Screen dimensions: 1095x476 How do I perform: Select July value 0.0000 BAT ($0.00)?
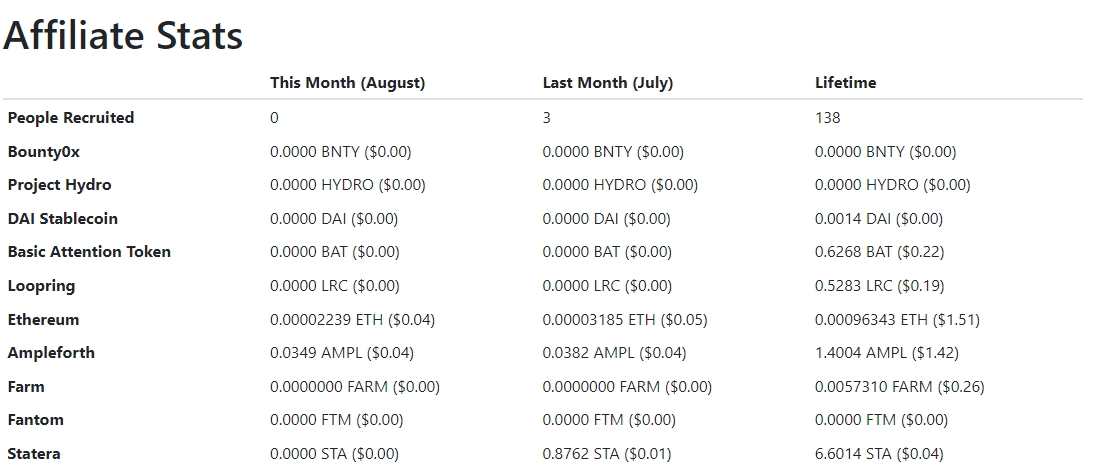coord(607,252)
